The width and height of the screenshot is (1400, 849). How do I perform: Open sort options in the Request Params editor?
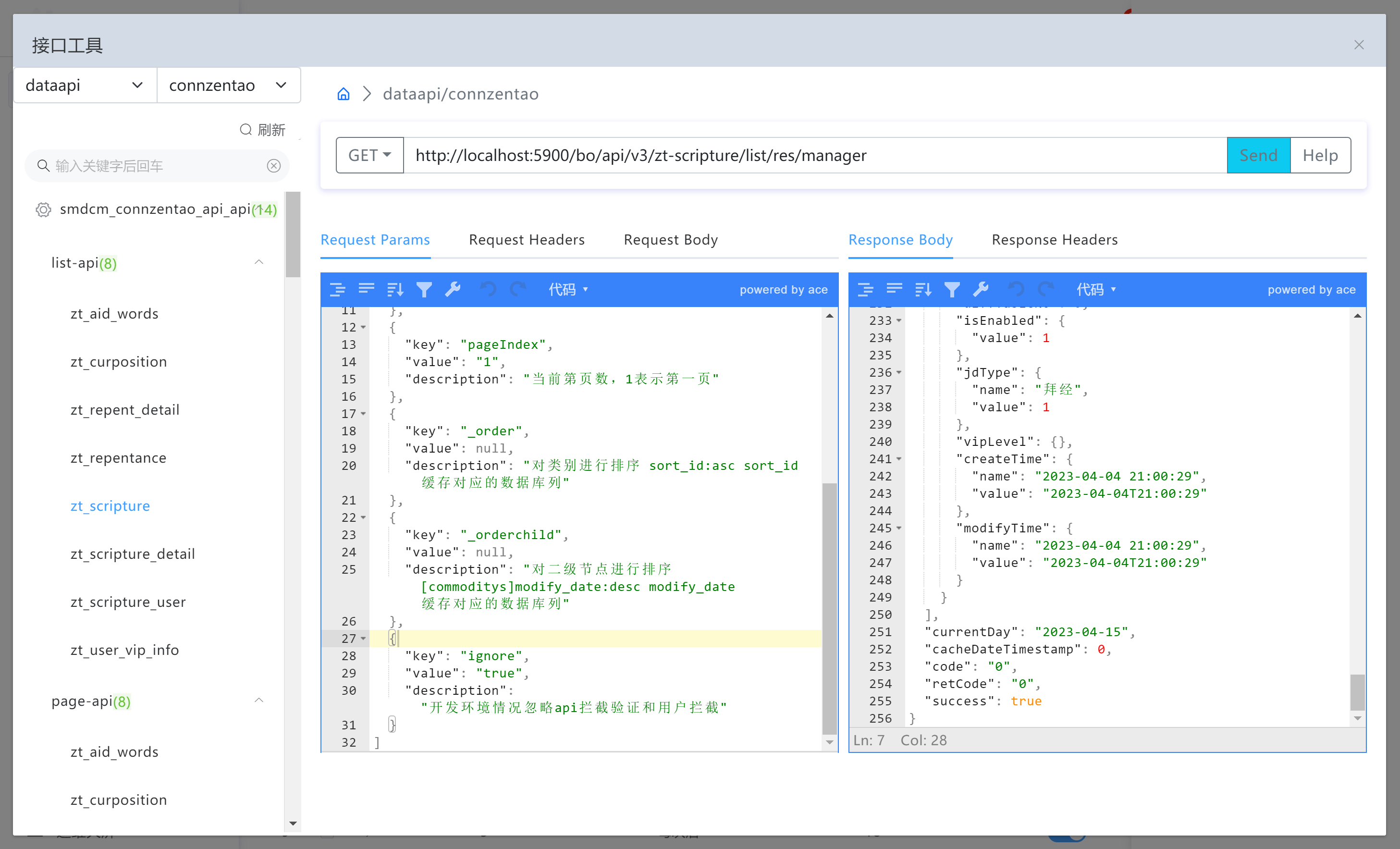click(x=395, y=289)
